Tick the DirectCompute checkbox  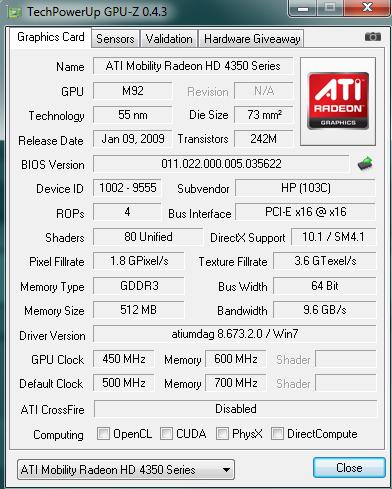277,434
